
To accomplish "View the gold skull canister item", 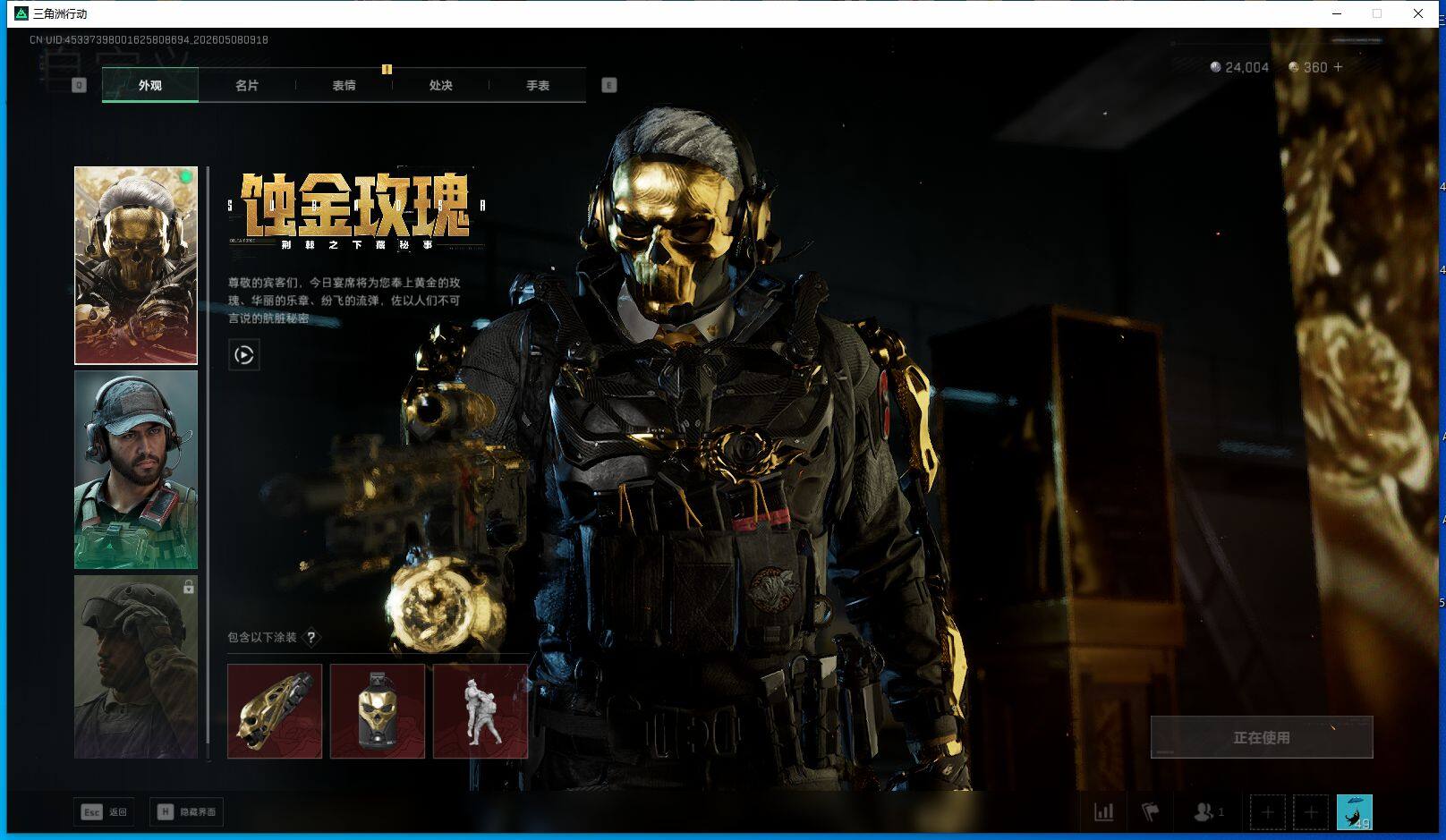I will tap(378, 711).
